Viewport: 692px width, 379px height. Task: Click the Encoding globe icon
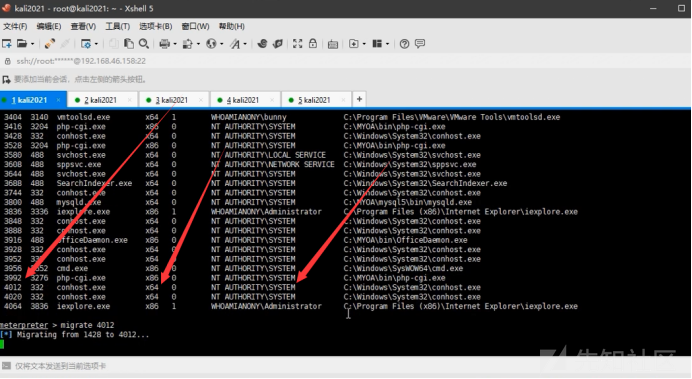click(211, 44)
